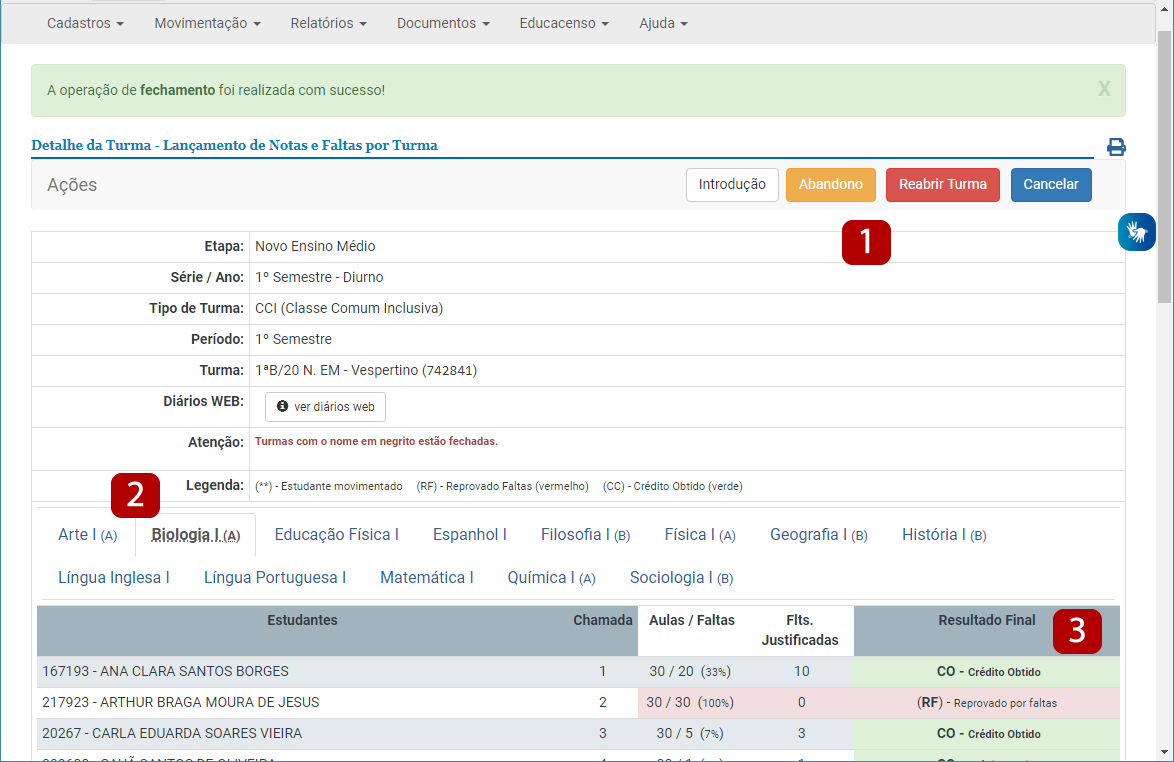Open the Cadastros dropdown menu
1174x762 pixels.
point(85,23)
